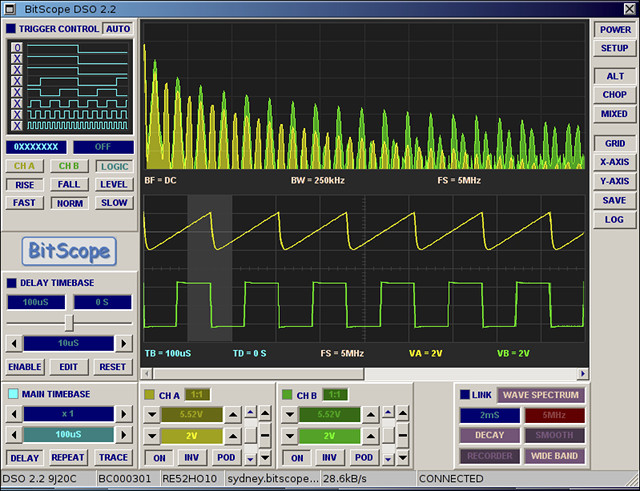Select ALT display mode
640x491 pixels.
pyautogui.click(x=615, y=76)
